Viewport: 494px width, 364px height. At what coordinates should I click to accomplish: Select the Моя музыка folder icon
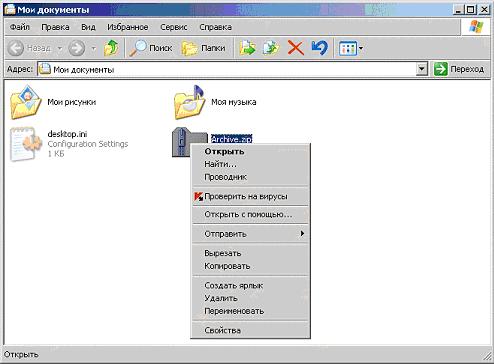[189, 102]
